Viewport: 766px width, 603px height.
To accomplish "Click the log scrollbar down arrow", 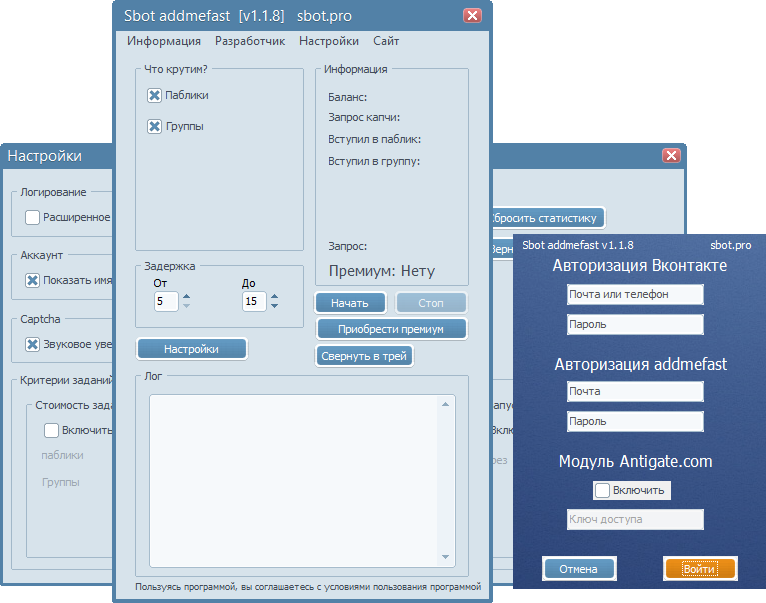I will click(x=445, y=557).
